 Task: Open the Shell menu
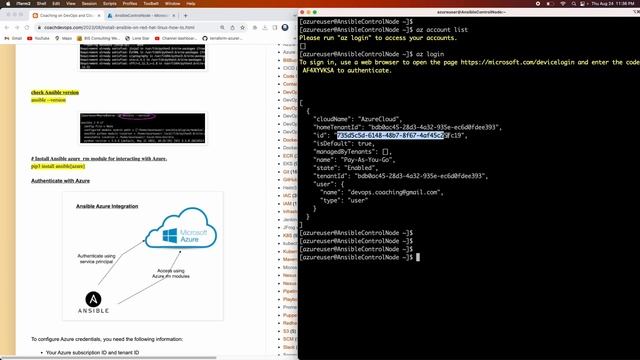pos(41,3)
